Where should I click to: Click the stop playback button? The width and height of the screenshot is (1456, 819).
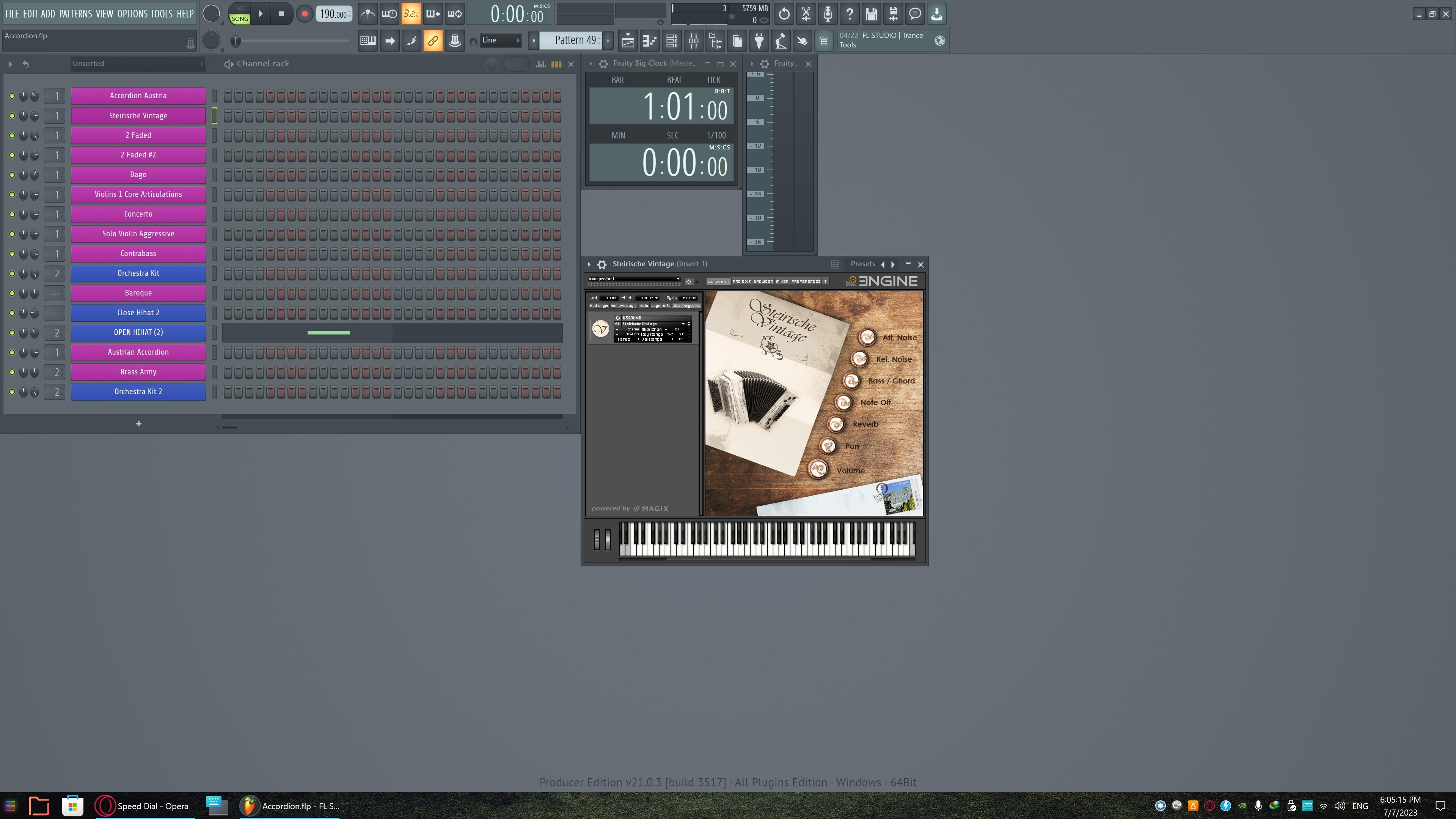[281, 14]
